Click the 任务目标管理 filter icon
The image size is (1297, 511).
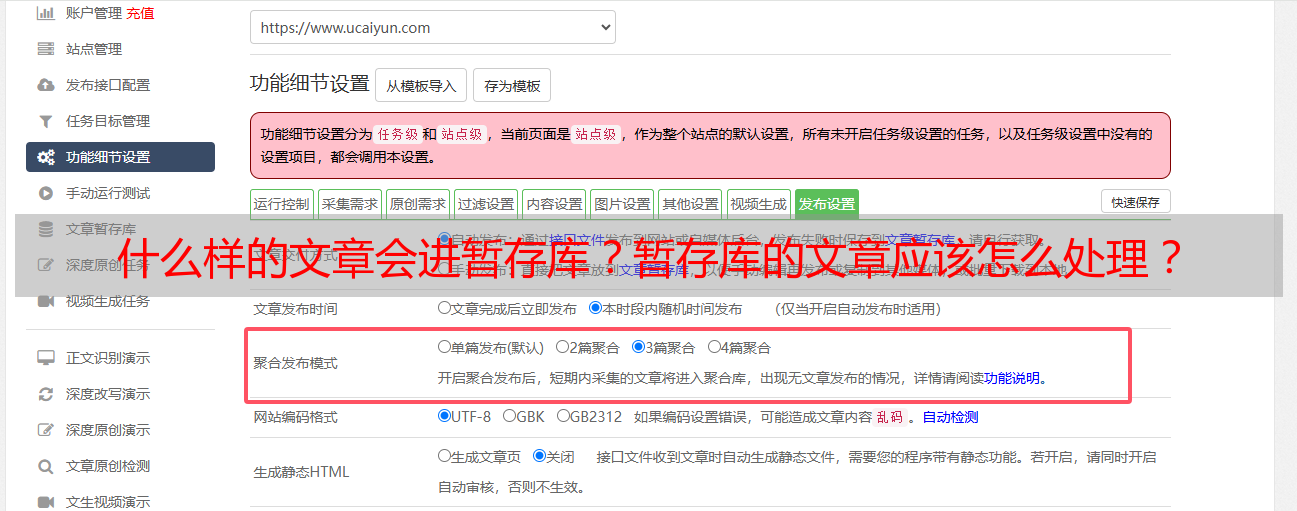coord(45,121)
